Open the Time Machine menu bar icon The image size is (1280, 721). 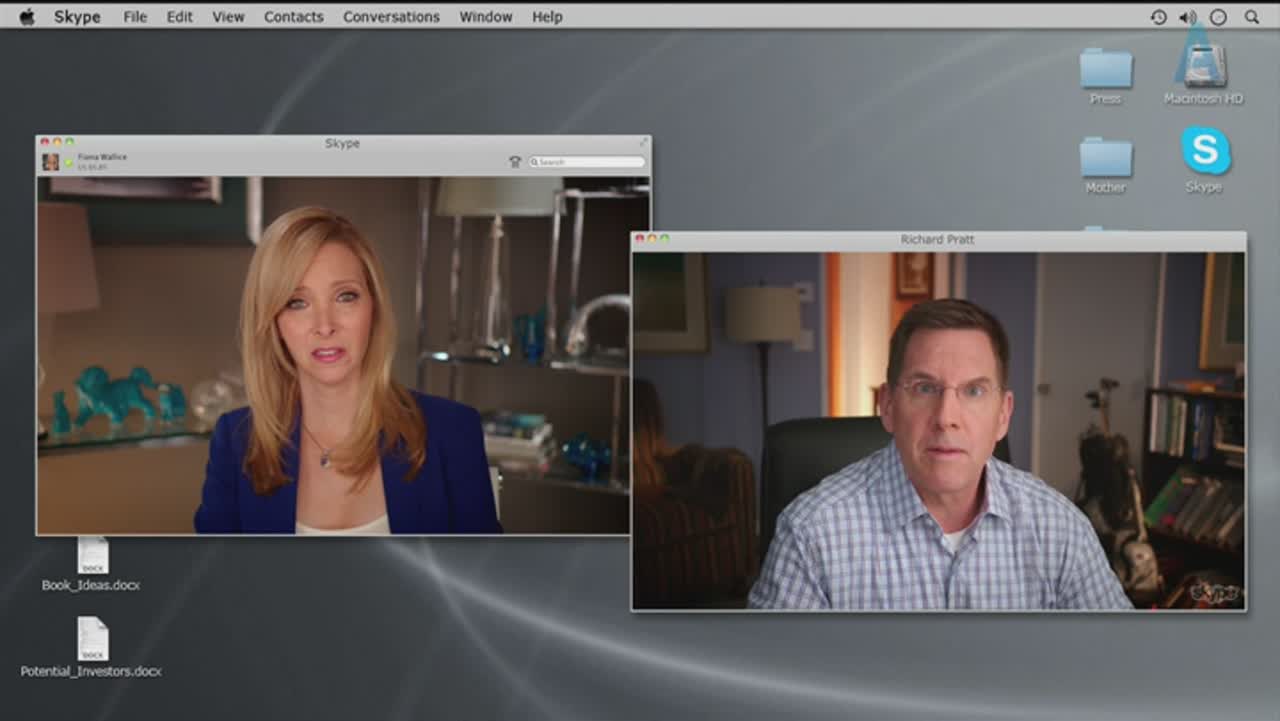(x=1158, y=17)
